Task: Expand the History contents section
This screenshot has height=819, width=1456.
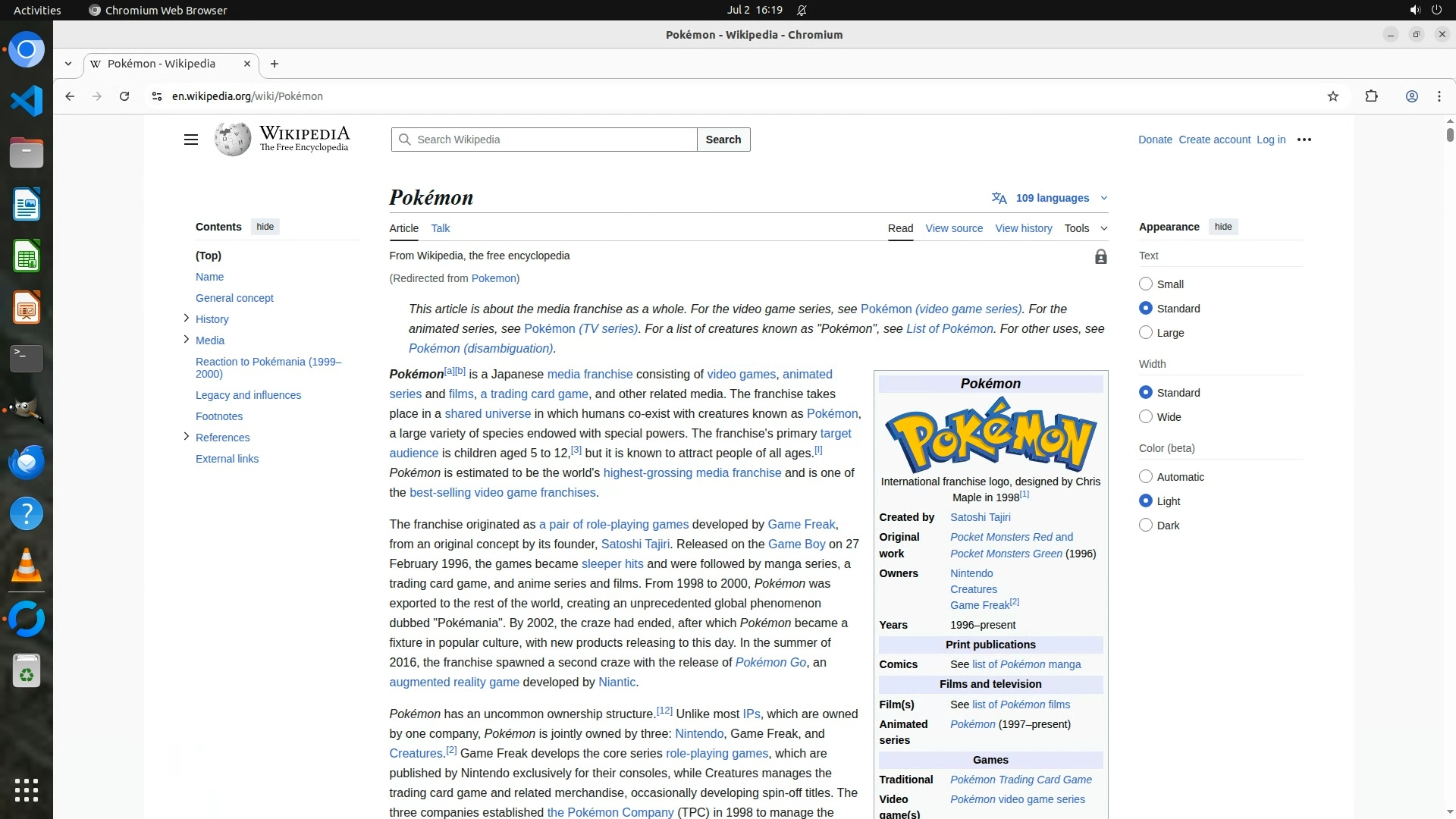Action: click(187, 318)
